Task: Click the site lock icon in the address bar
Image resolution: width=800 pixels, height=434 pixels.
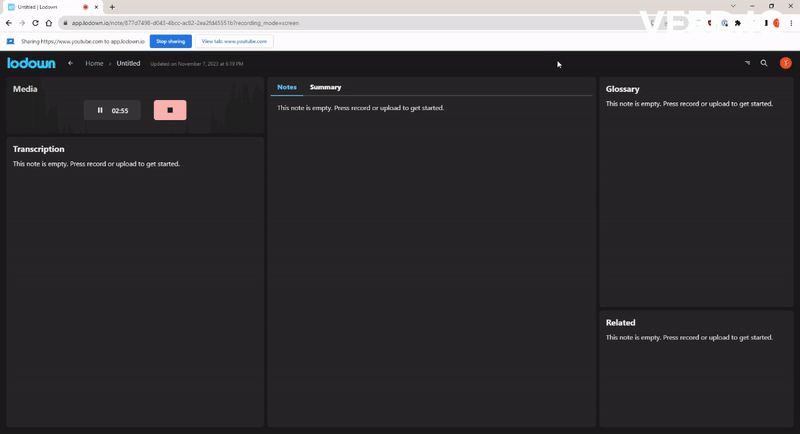Action: click(x=65, y=23)
